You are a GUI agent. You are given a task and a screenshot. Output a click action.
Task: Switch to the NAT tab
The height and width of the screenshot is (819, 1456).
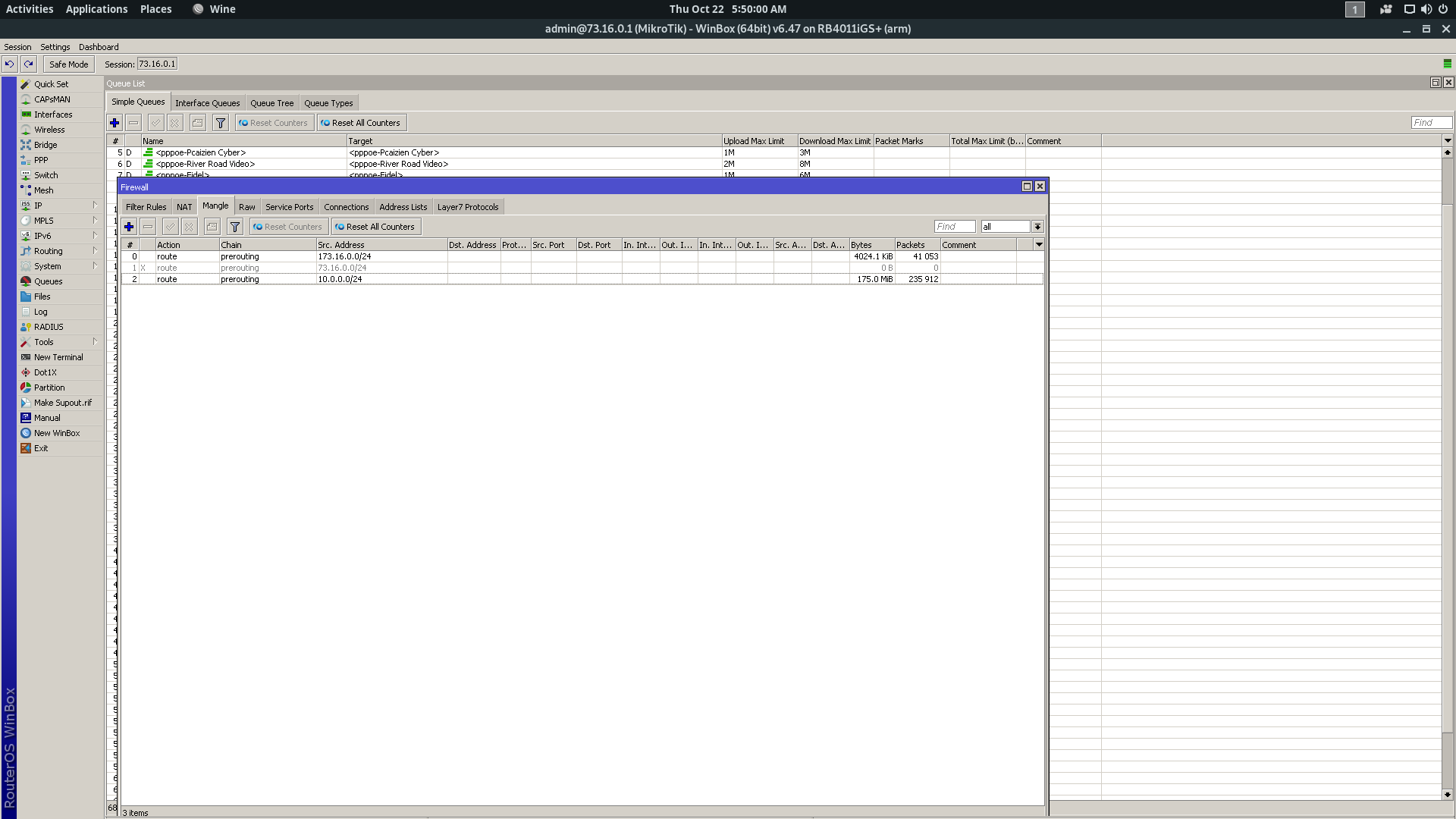tap(184, 207)
